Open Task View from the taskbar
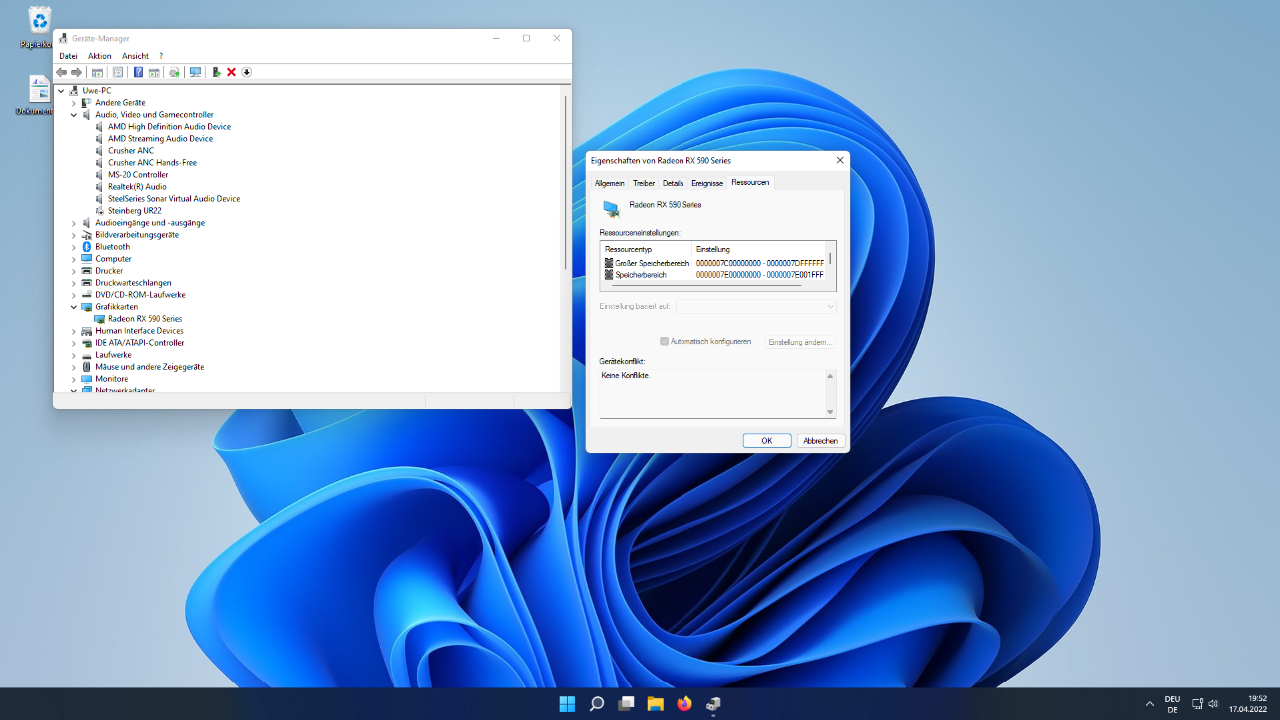This screenshot has height=720, width=1280. pyautogui.click(x=626, y=703)
